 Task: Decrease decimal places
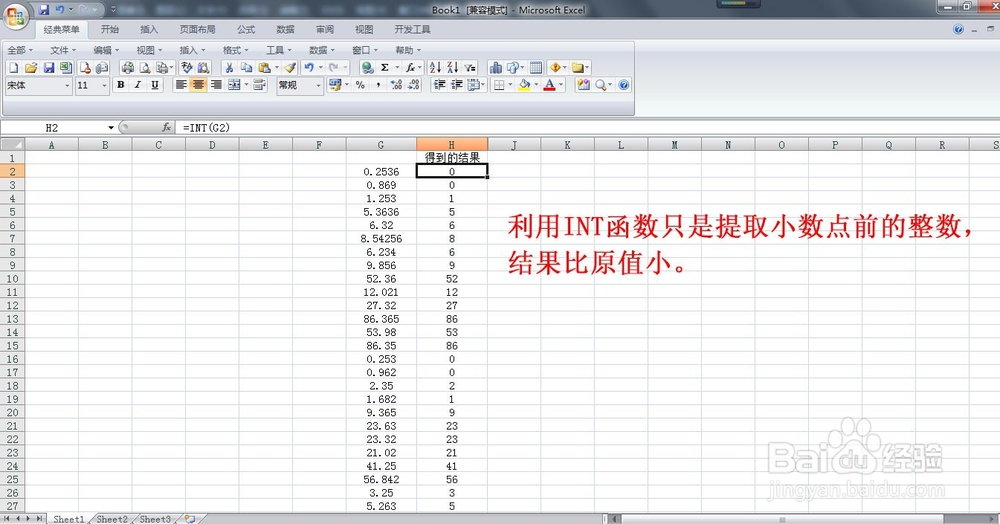tap(414, 85)
